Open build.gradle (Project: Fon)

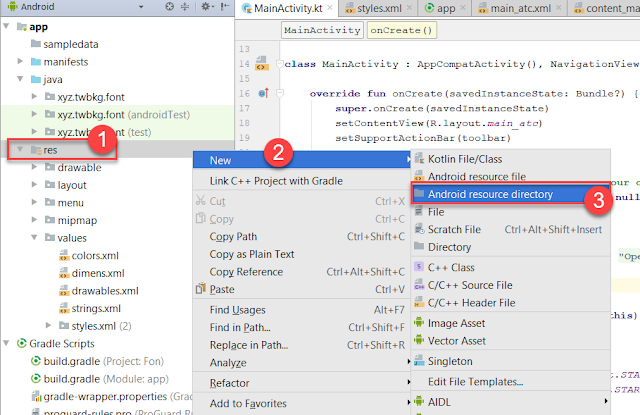(103, 361)
